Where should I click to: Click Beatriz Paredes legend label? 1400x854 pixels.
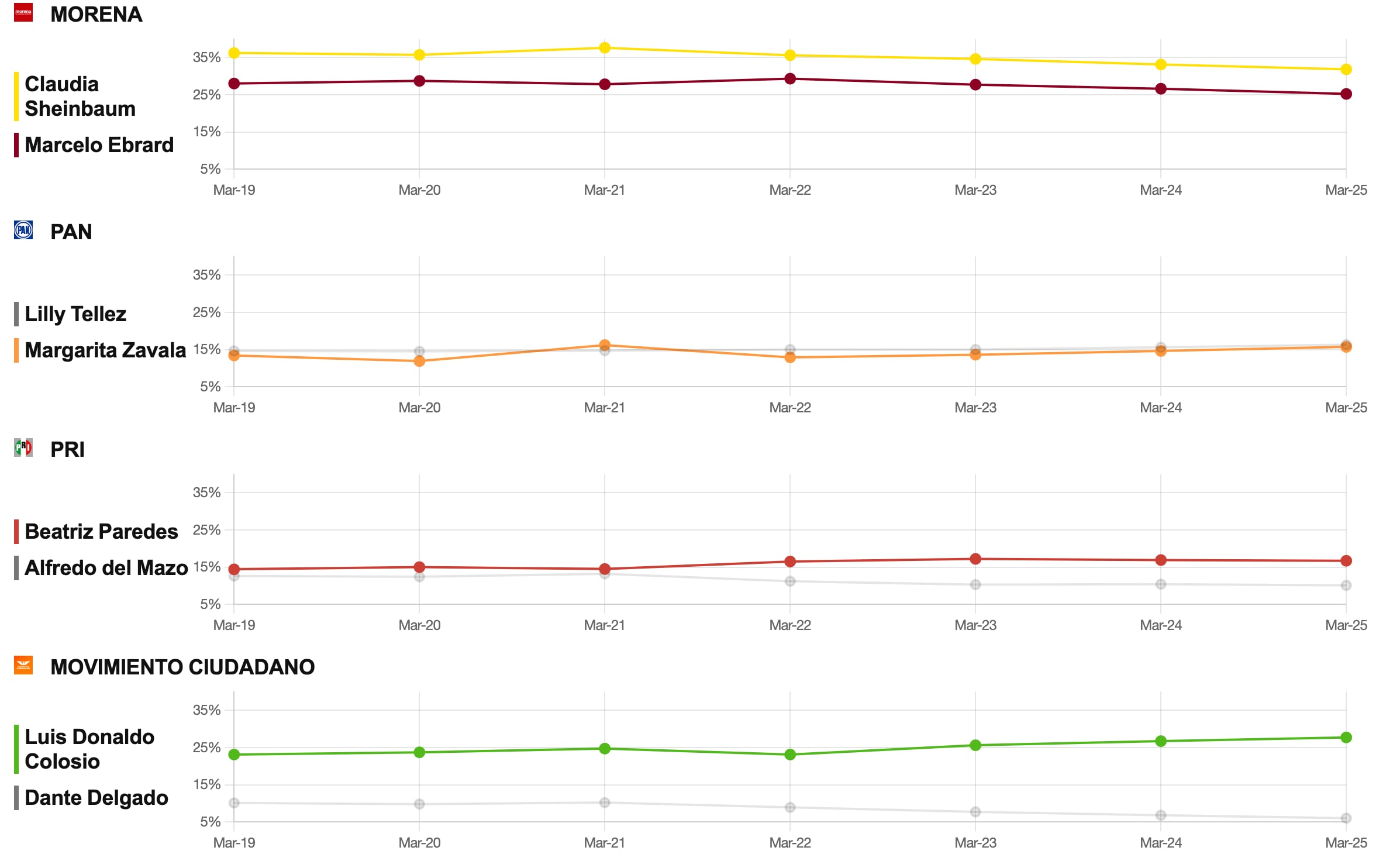[101, 532]
